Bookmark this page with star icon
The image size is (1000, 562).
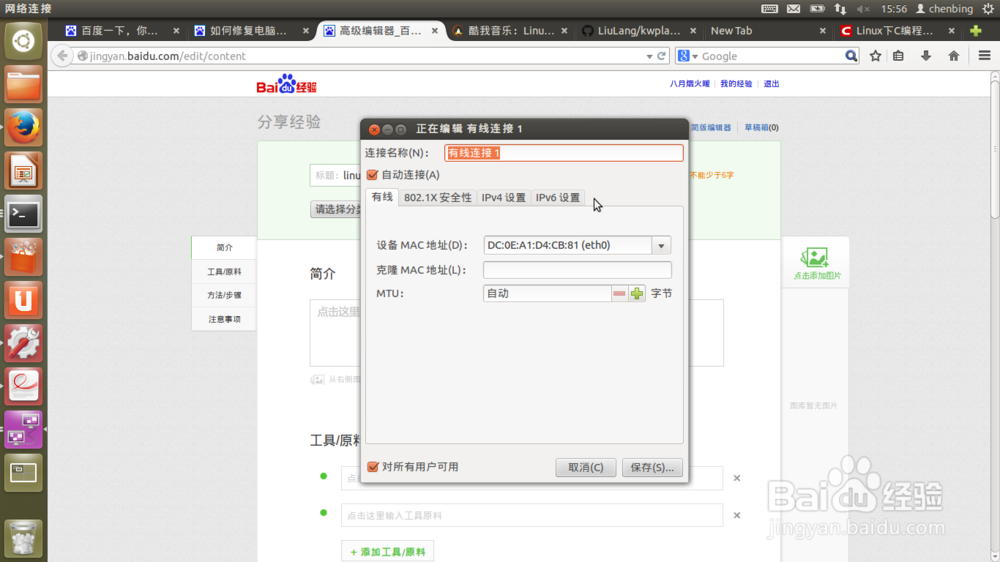click(876, 56)
